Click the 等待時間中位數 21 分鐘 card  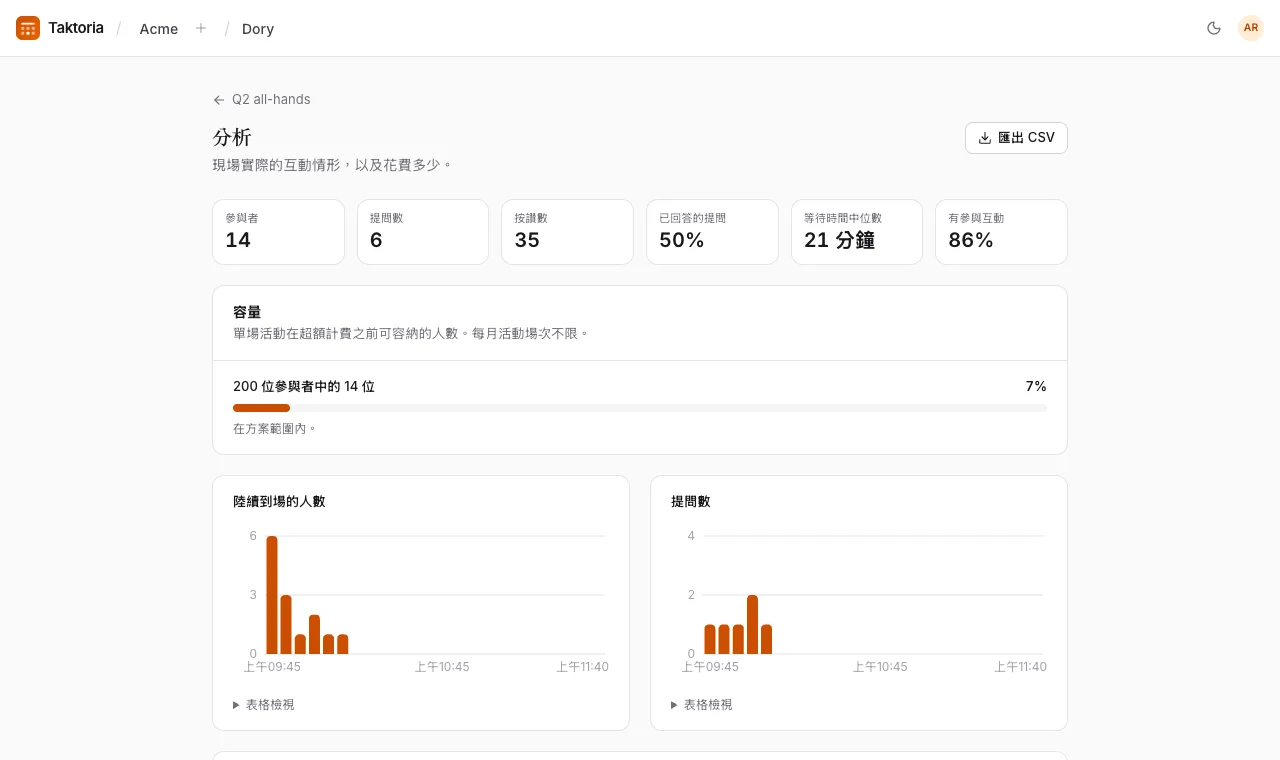pyautogui.click(x=857, y=232)
